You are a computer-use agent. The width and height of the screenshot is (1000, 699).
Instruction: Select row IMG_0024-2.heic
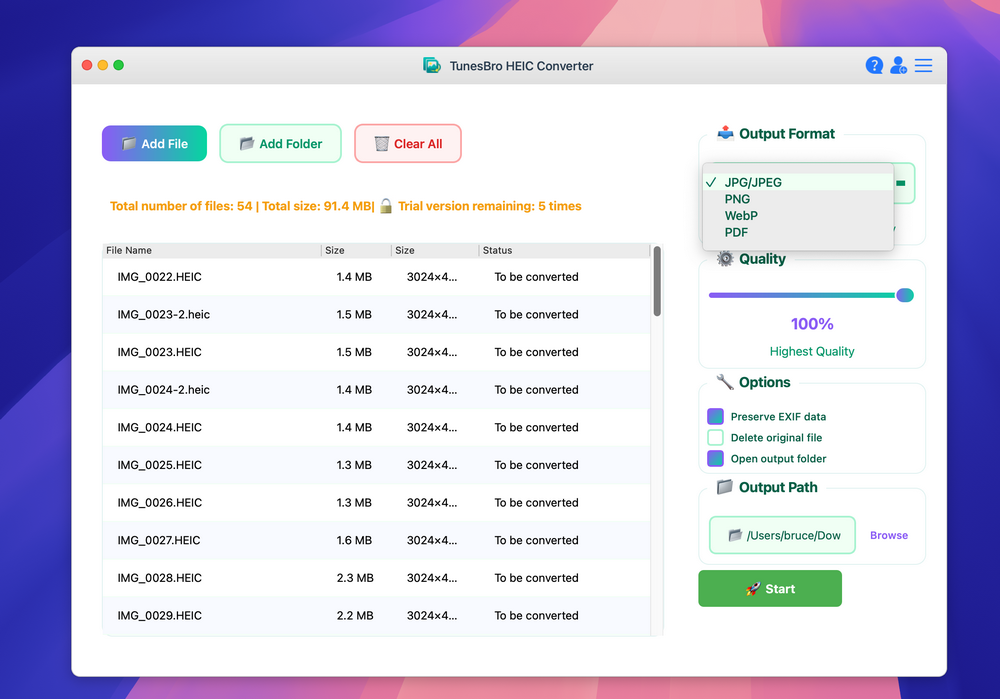pos(376,390)
